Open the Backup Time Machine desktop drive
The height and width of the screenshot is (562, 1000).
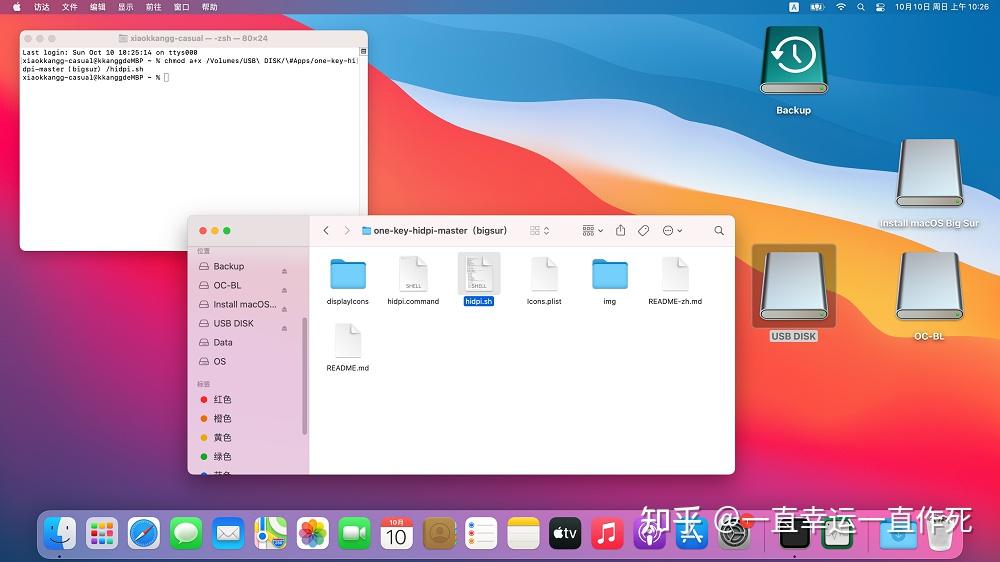point(793,61)
